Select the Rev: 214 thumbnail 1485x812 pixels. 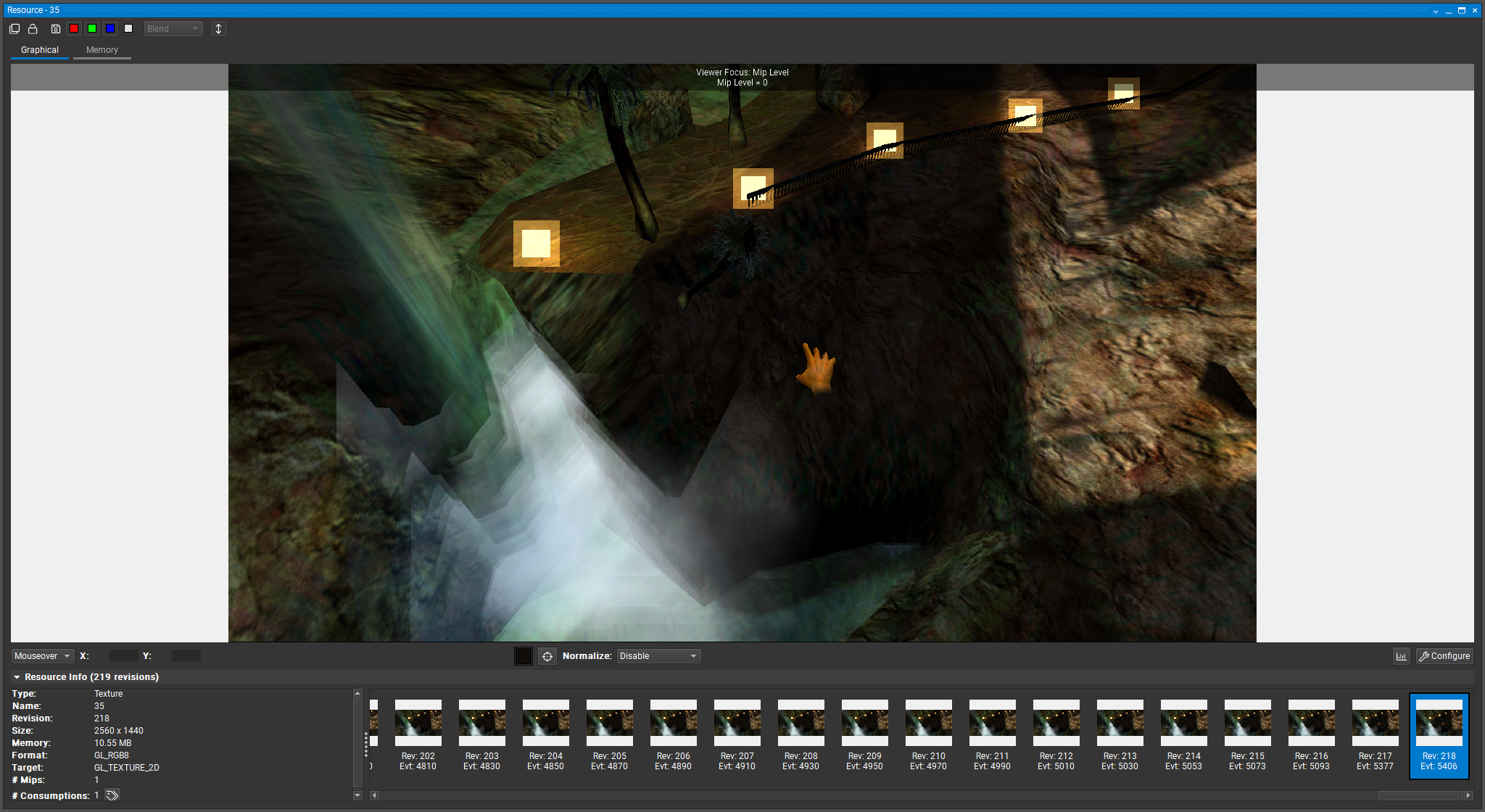tap(1184, 734)
